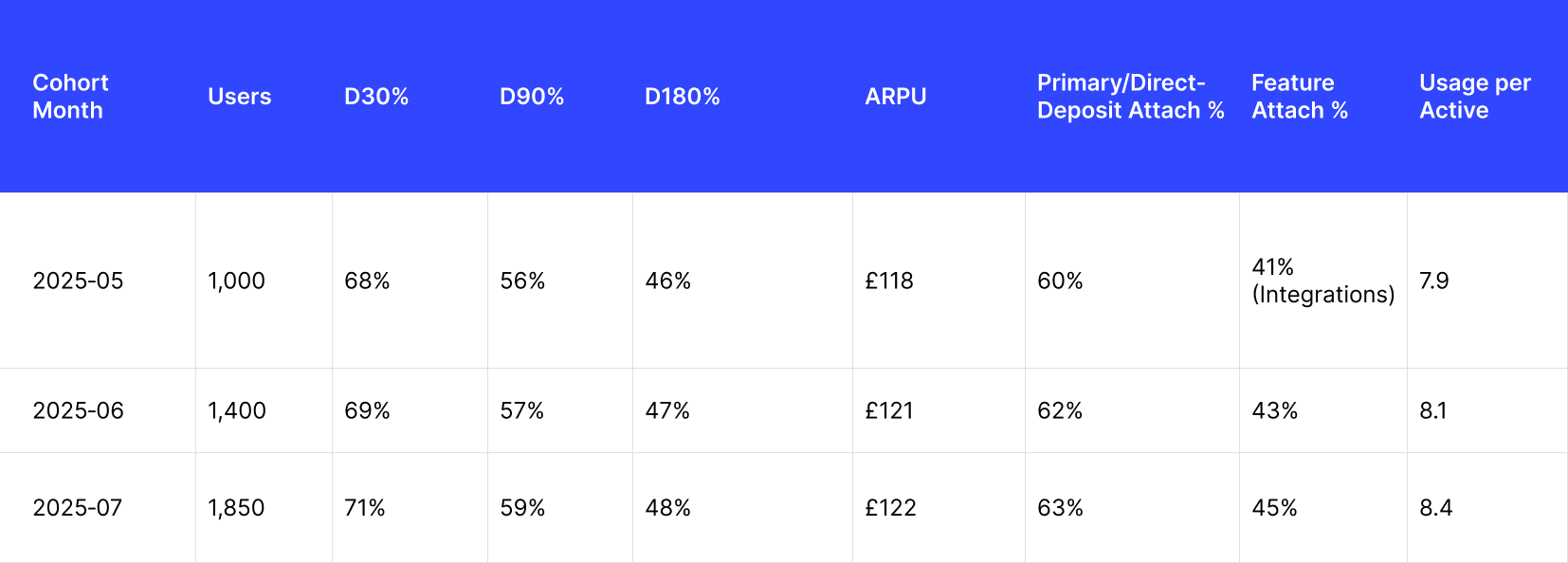
Task: Click the £121 ARPU cell
Action: point(889,410)
